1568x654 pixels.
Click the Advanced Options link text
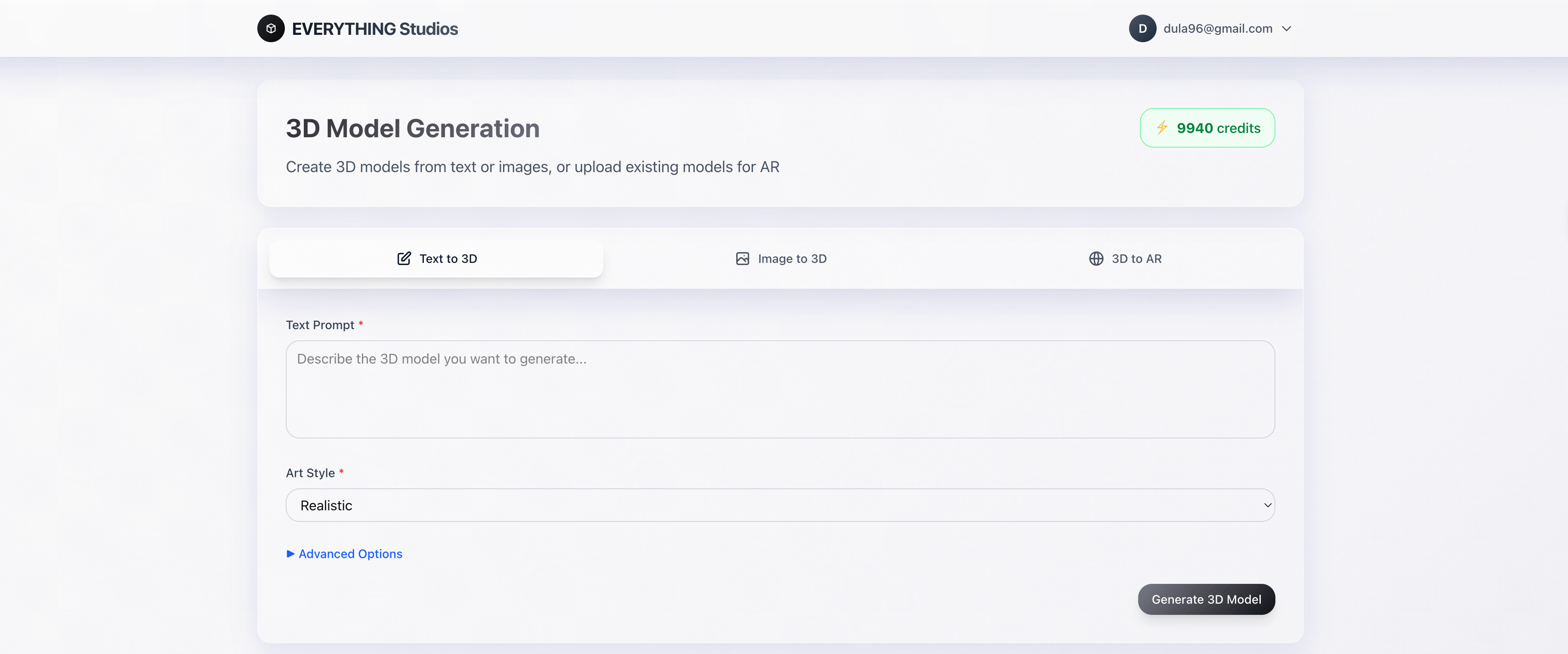point(350,554)
